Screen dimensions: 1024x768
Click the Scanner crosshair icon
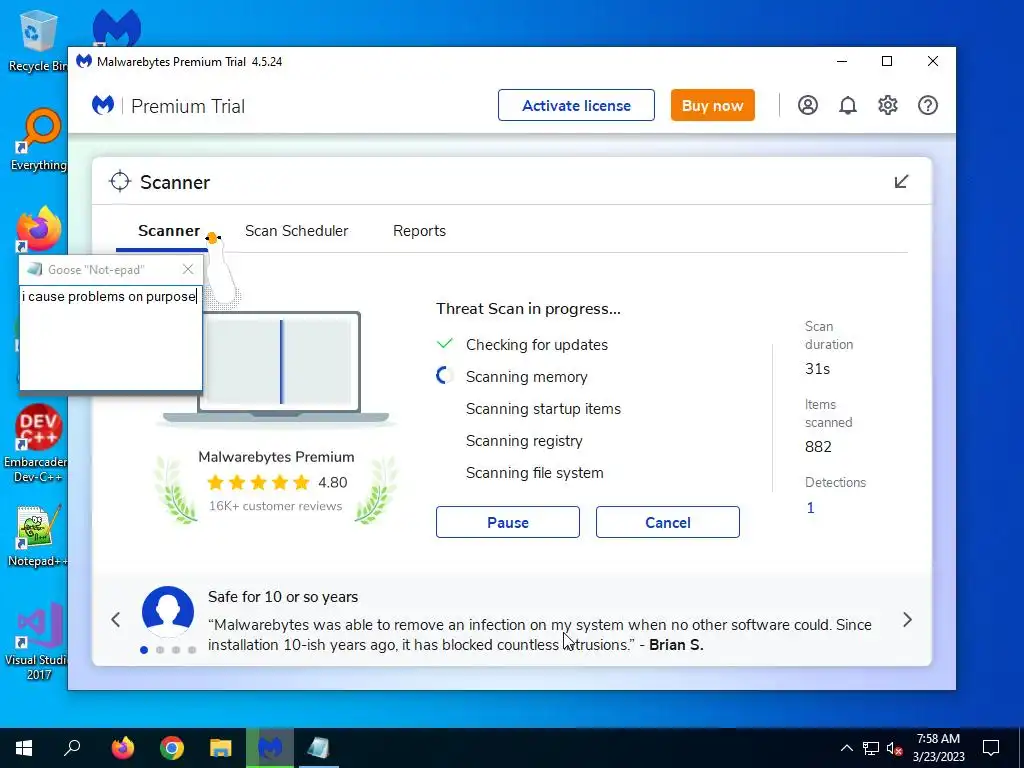[x=120, y=182]
